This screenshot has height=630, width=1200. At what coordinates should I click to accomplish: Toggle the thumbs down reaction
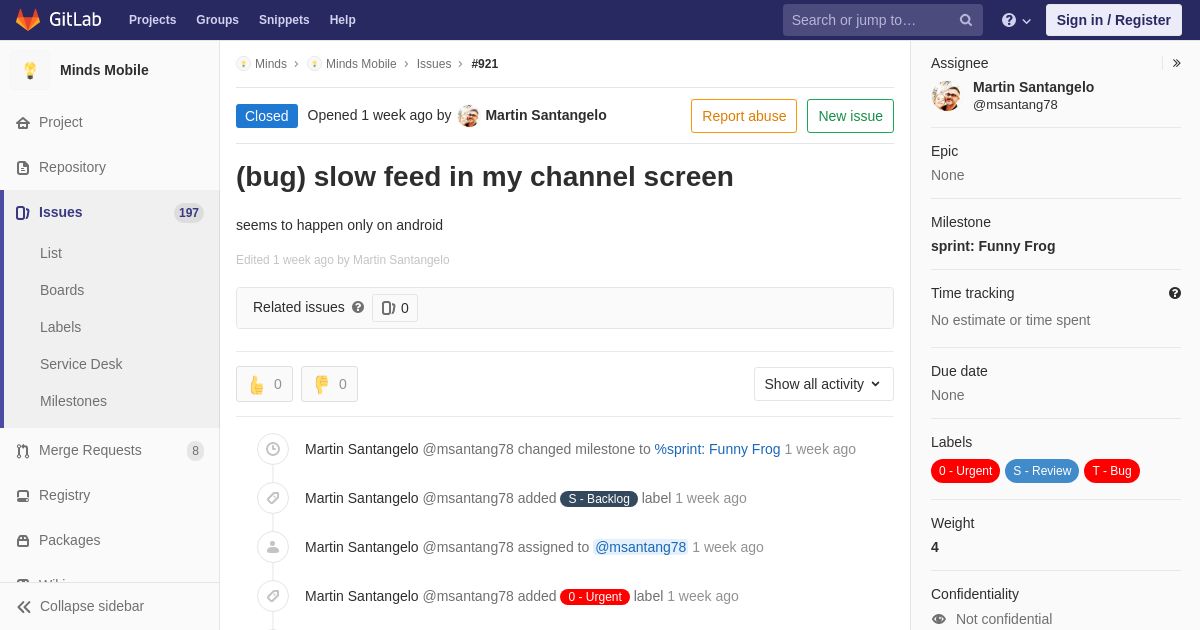[329, 384]
